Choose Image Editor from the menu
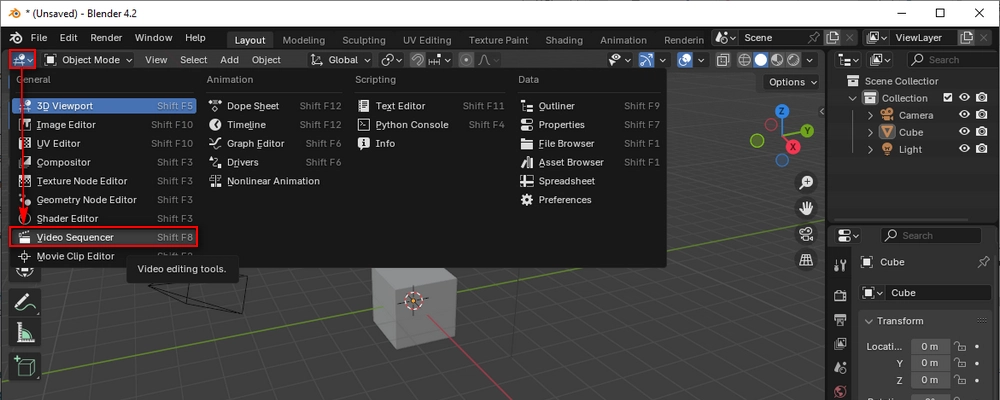1000x400 pixels. coord(105,124)
